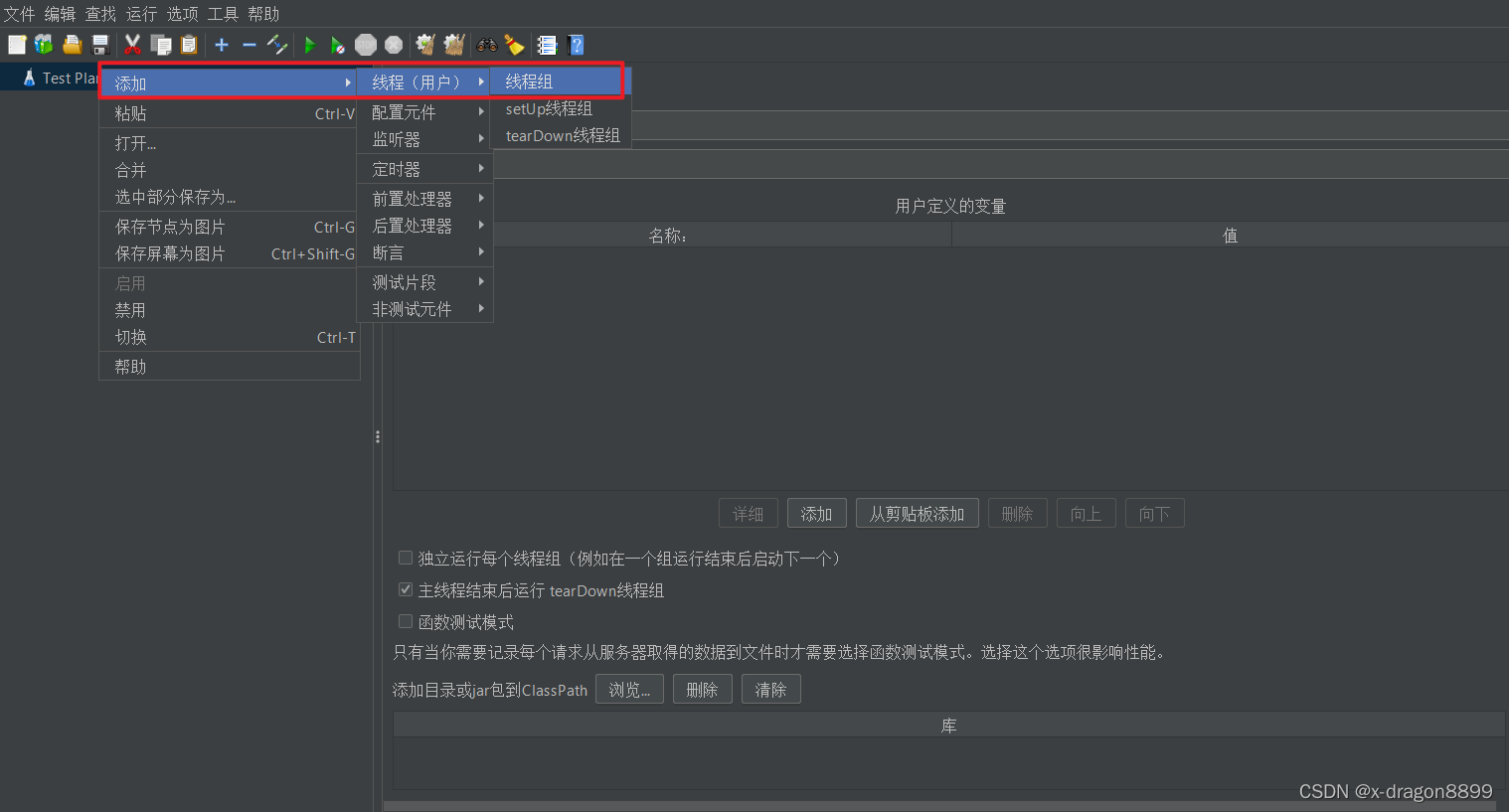Screen dimensions: 1509x812
Task: Click the Clear icon with single broom
Action: click(x=425, y=45)
